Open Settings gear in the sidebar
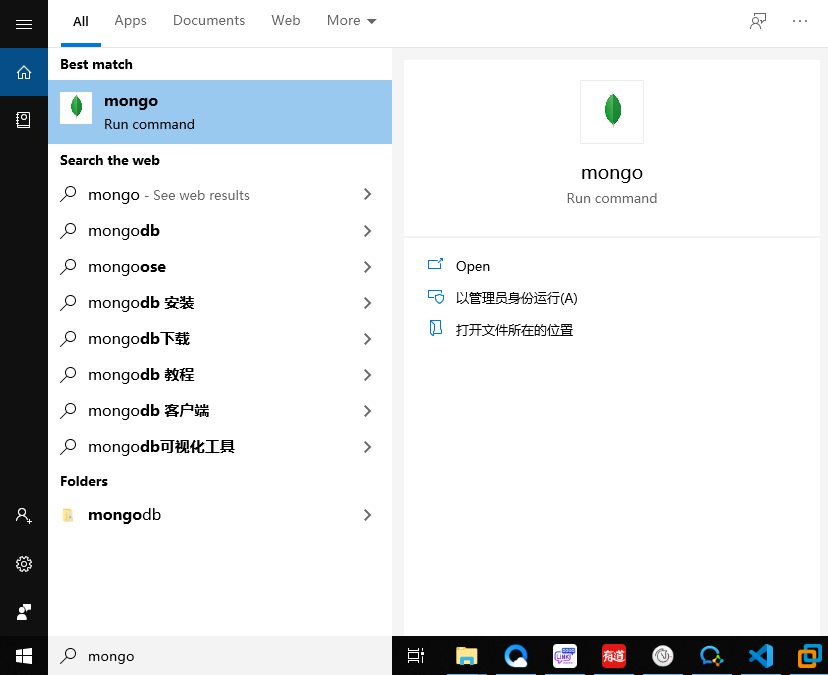 coord(24,564)
